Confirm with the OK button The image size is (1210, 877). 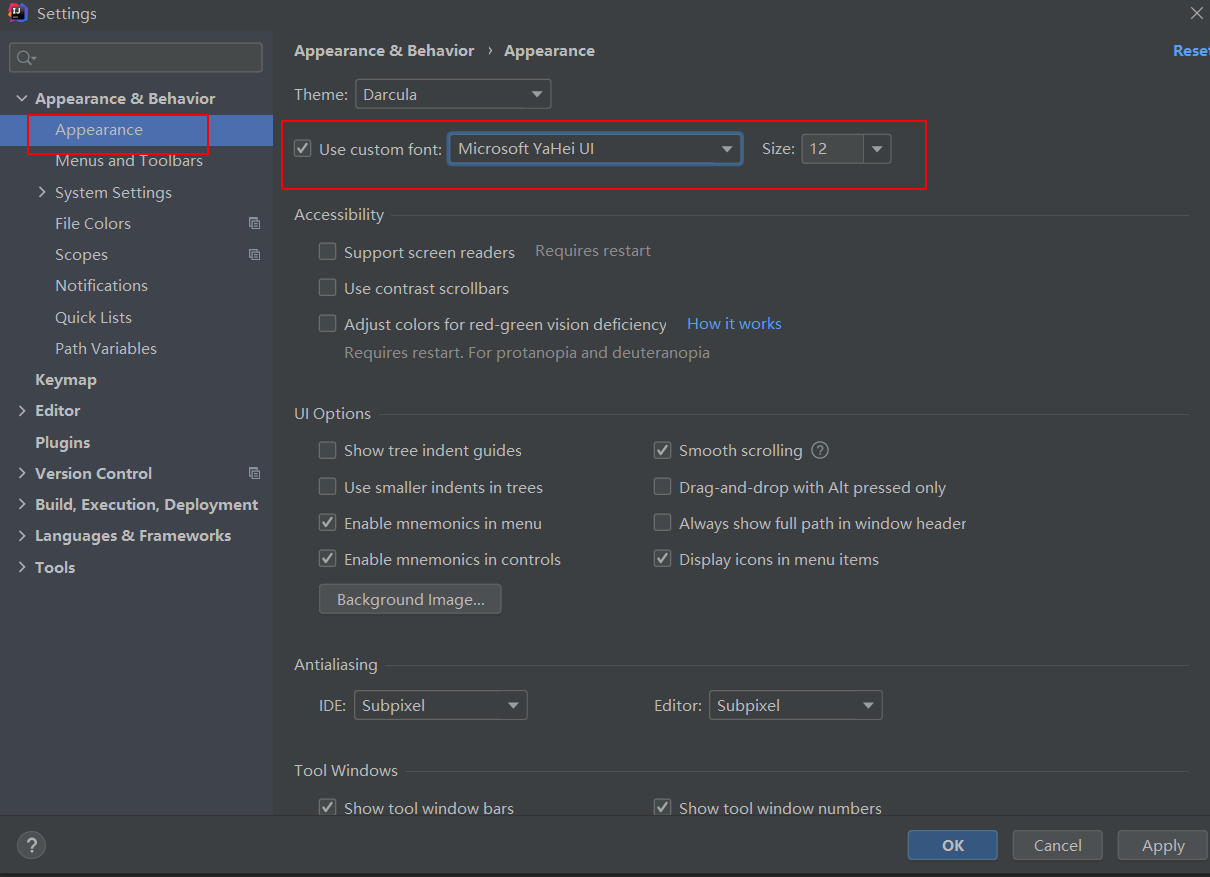click(x=953, y=845)
